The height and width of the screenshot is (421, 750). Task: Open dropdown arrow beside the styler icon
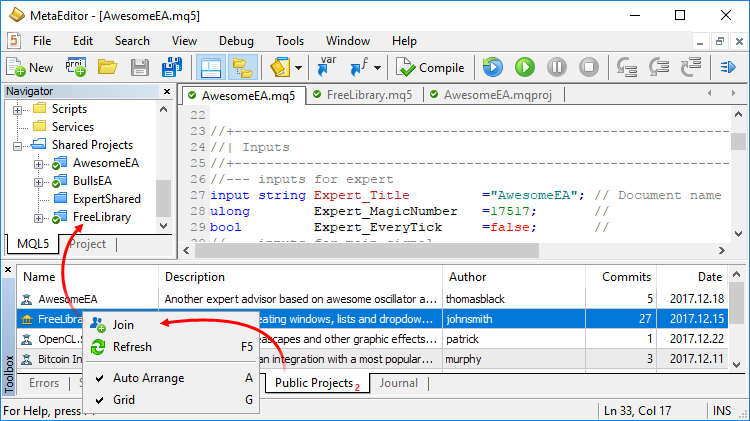pyautogui.click(x=298, y=68)
